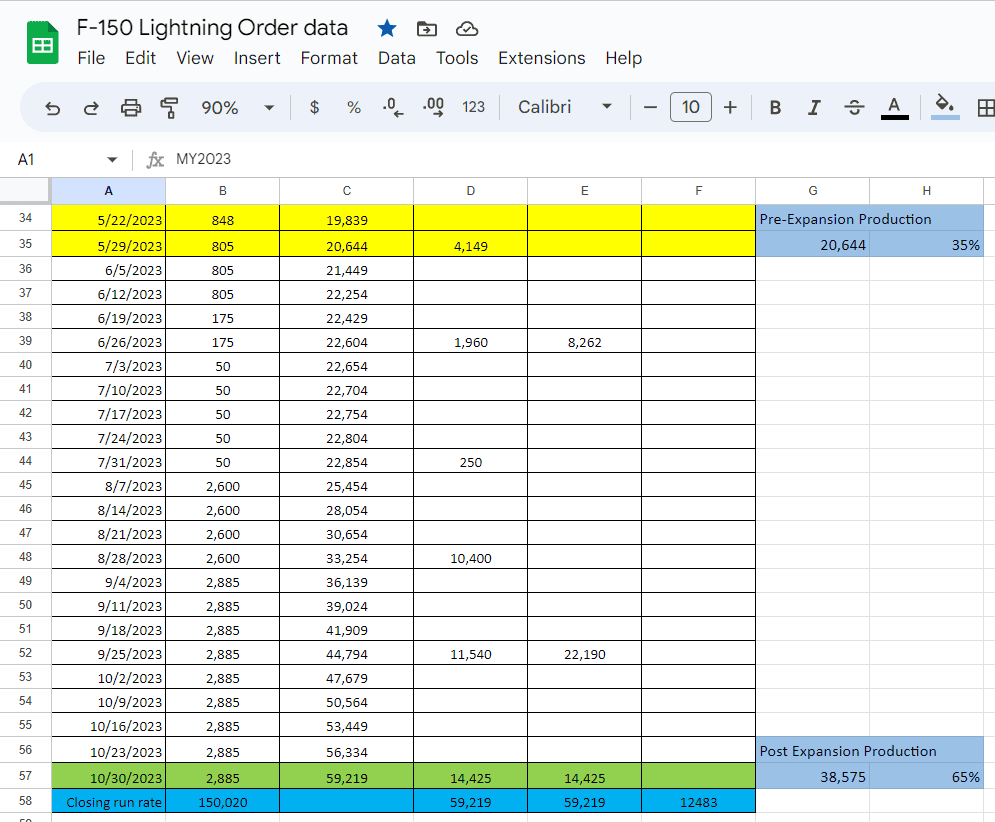
Task: Activate the paint format roller tool
Action: tap(169, 108)
